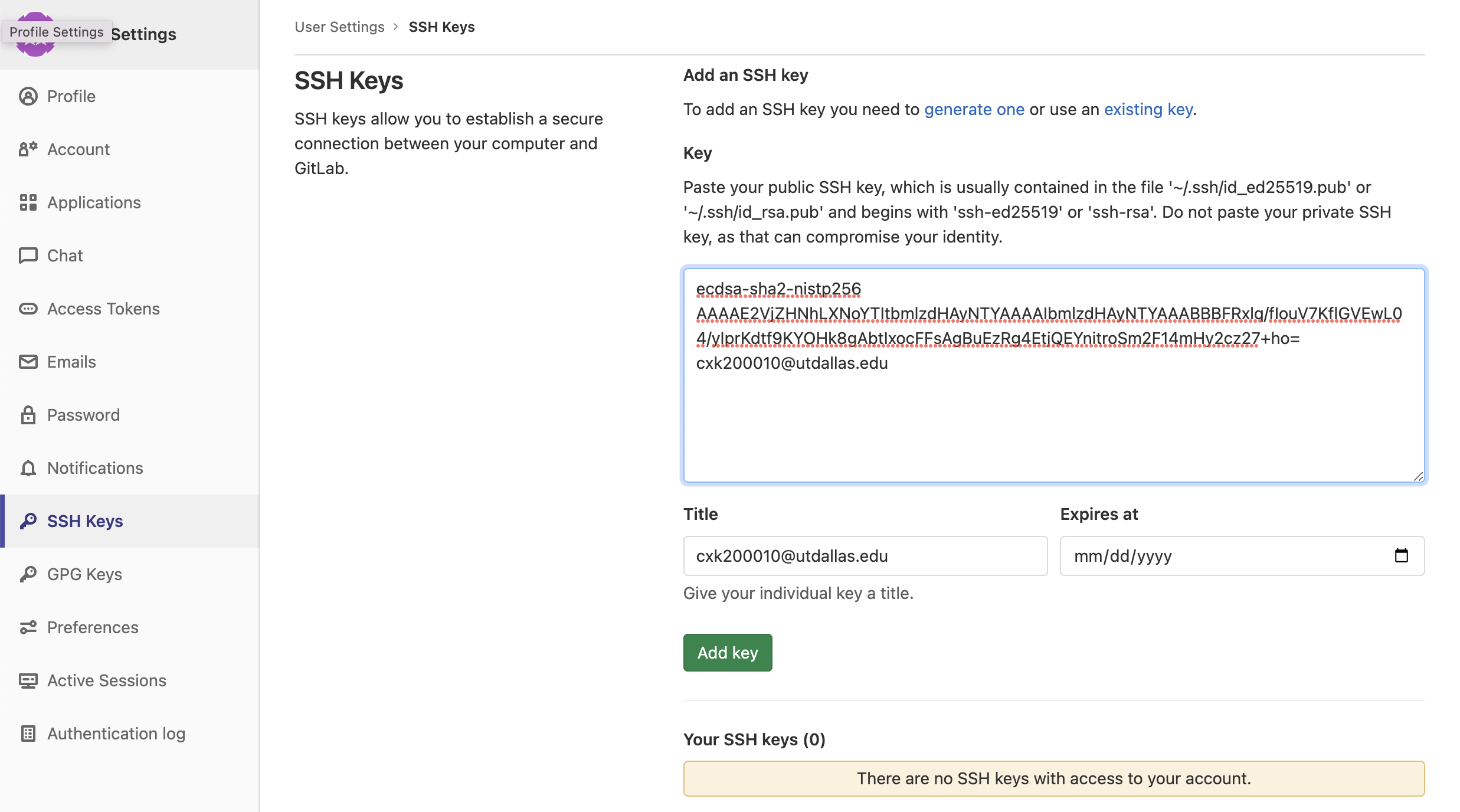1460x812 pixels.
Task: Open the 'existing key' link
Action: [1148, 109]
